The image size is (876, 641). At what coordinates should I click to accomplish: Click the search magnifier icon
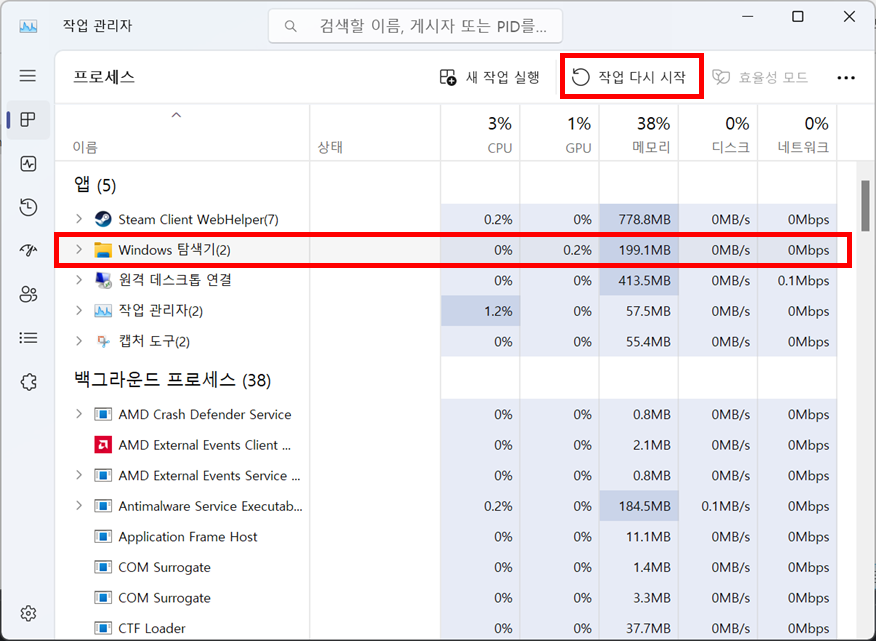coord(290,26)
